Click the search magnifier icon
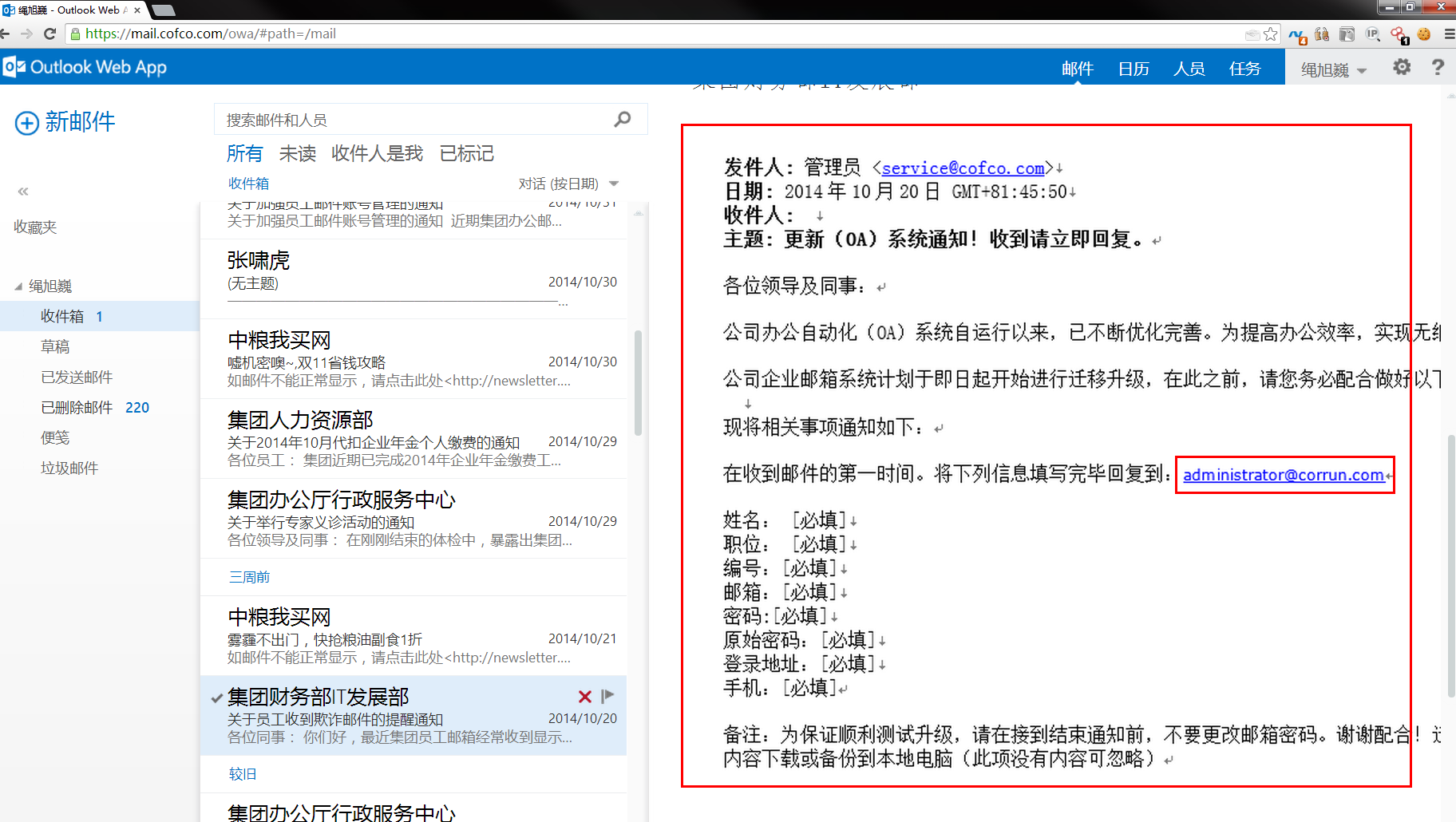 pos(623,120)
